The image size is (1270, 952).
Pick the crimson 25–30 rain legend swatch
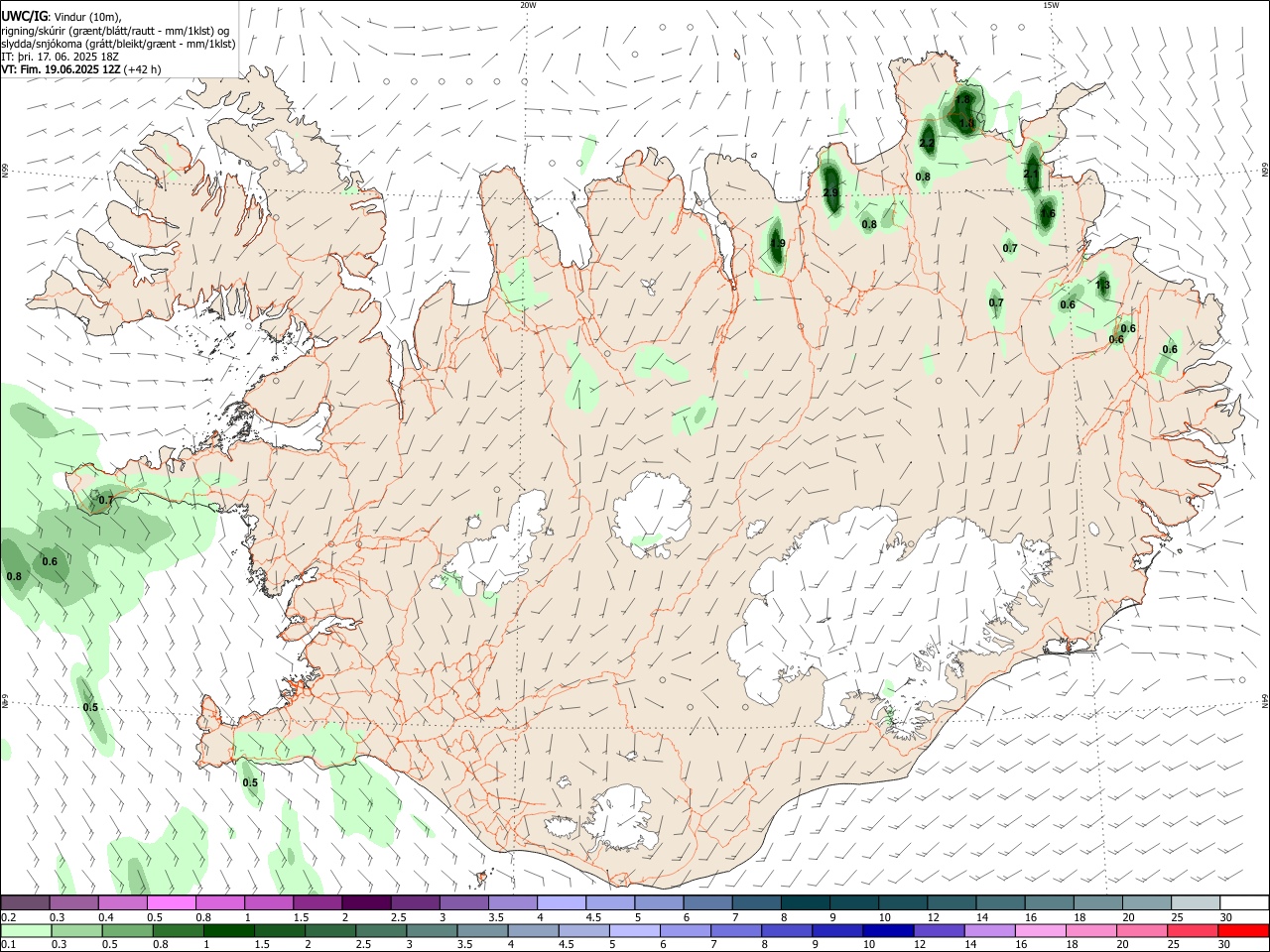coord(1194,931)
